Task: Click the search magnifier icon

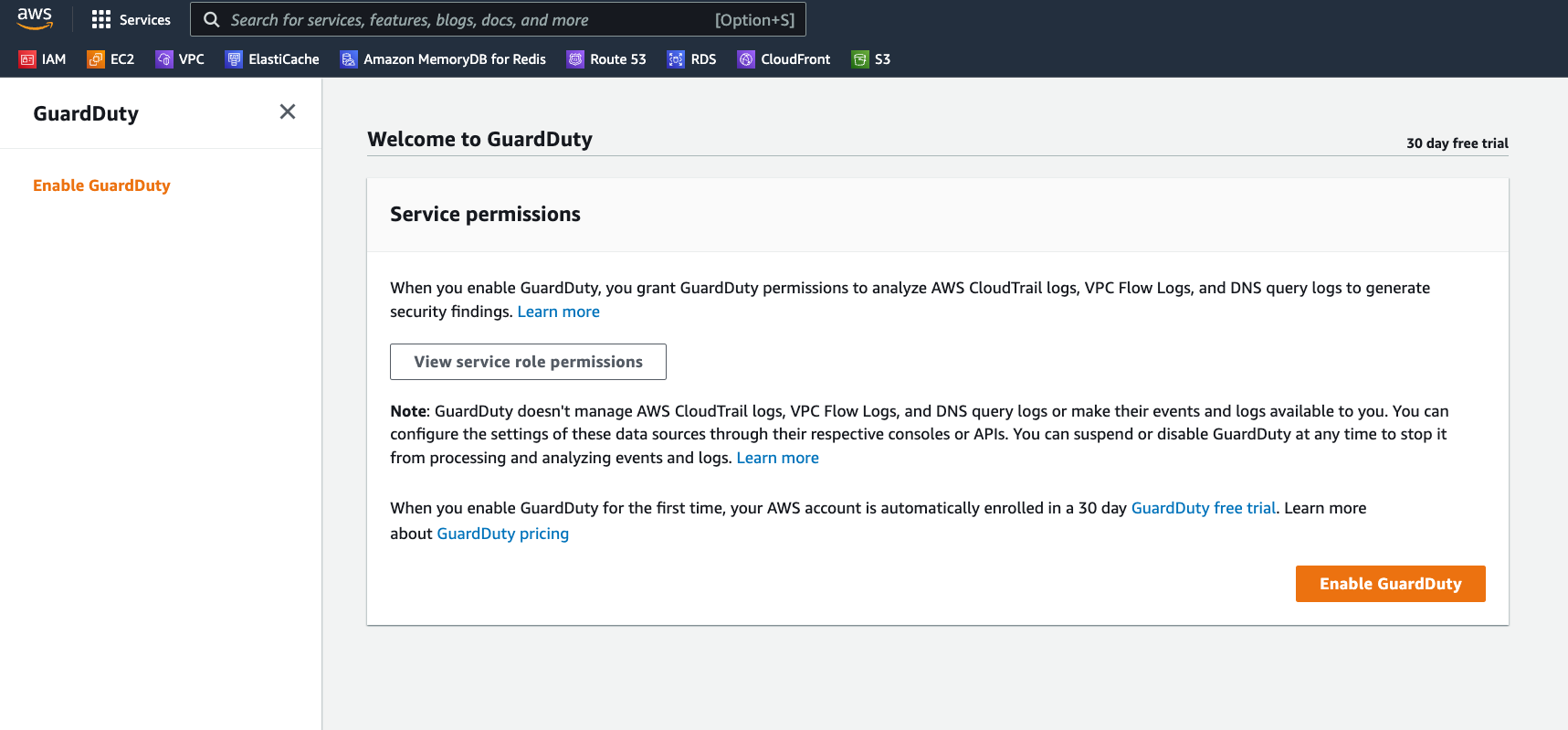Action: [x=211, y=19]
